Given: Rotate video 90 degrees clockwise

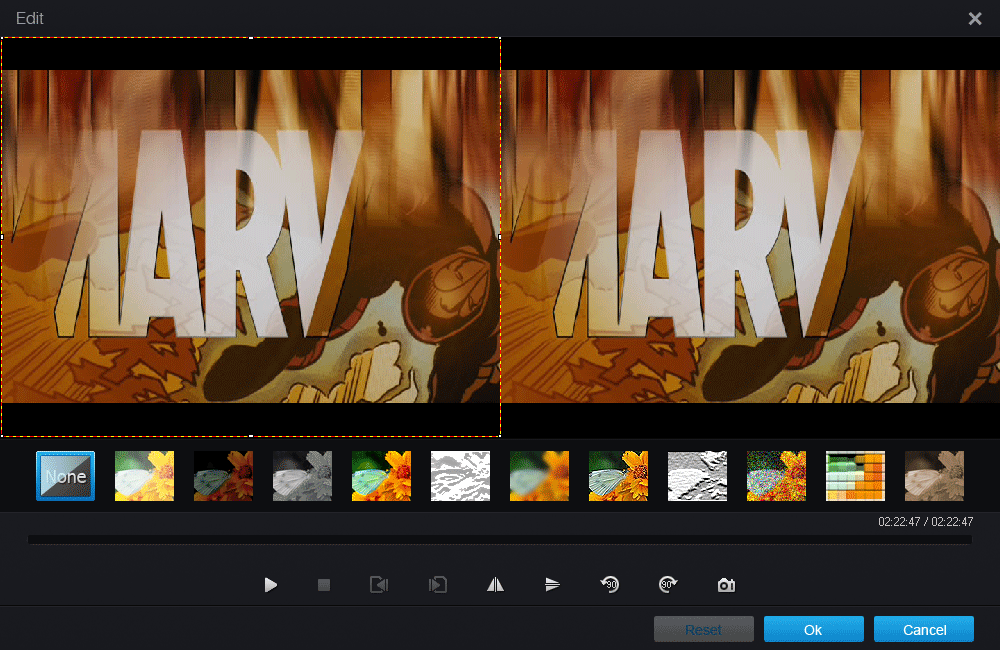Looking at the screenshot, I should coord(668,584).
